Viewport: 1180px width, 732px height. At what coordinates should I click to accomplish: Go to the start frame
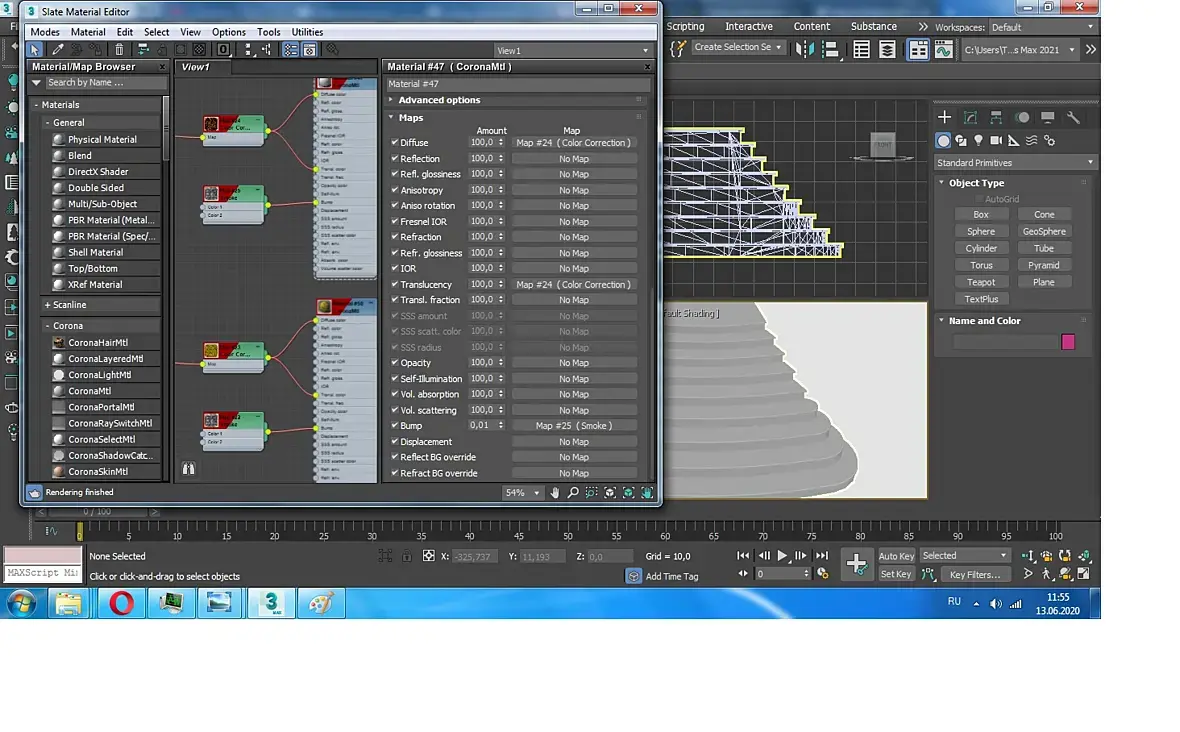pos(743,556)
